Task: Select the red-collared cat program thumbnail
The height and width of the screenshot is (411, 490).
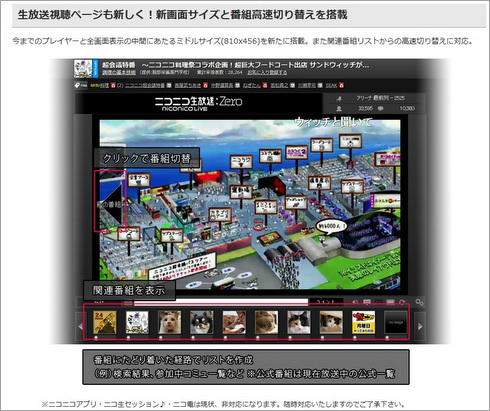Action: point(169,322)
